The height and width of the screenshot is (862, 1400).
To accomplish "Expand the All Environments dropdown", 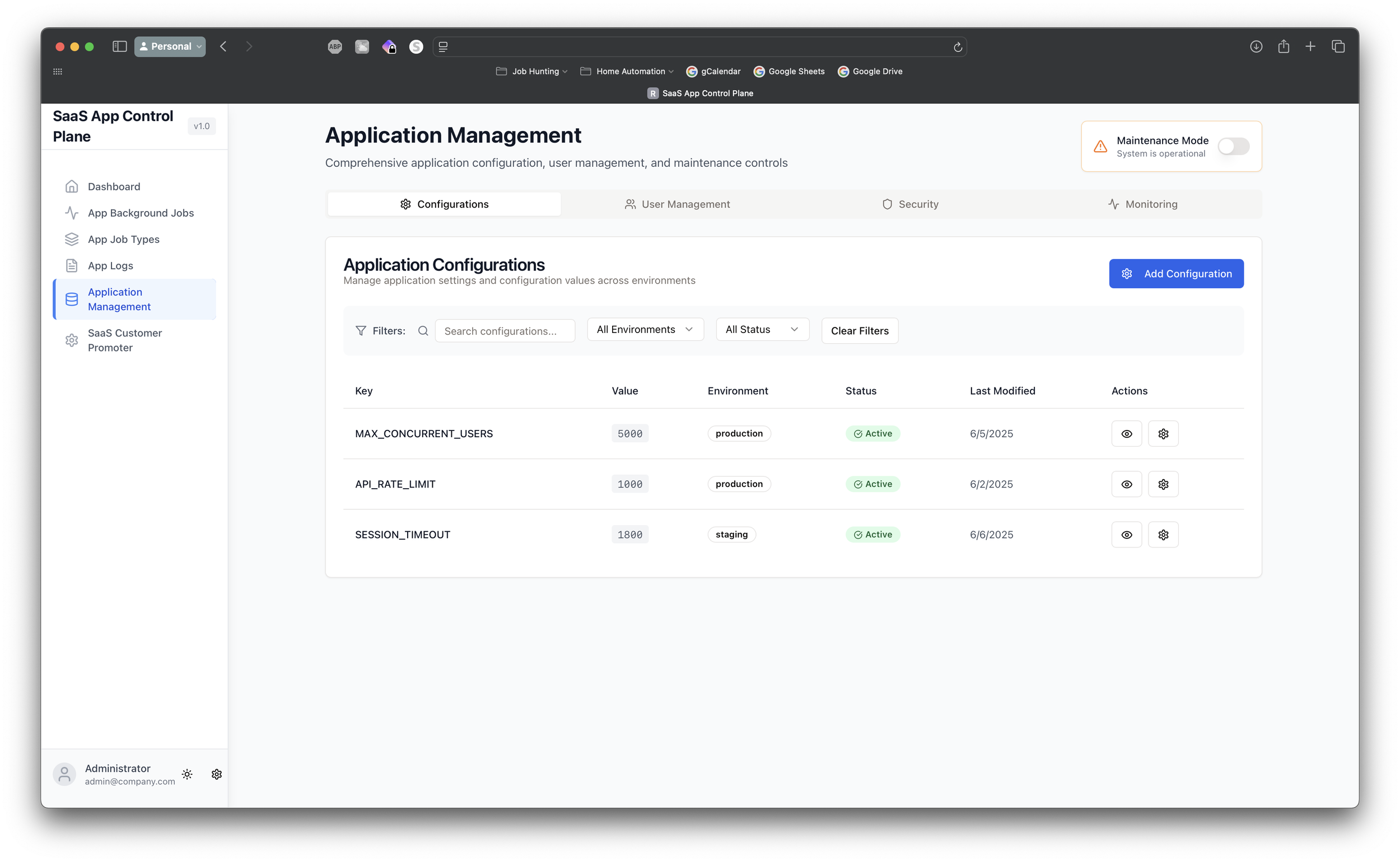I will point(645,330).
